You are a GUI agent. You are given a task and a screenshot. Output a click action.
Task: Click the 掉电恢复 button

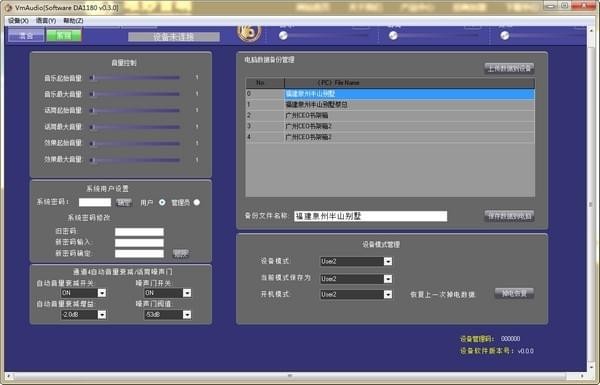coord(514,294)
